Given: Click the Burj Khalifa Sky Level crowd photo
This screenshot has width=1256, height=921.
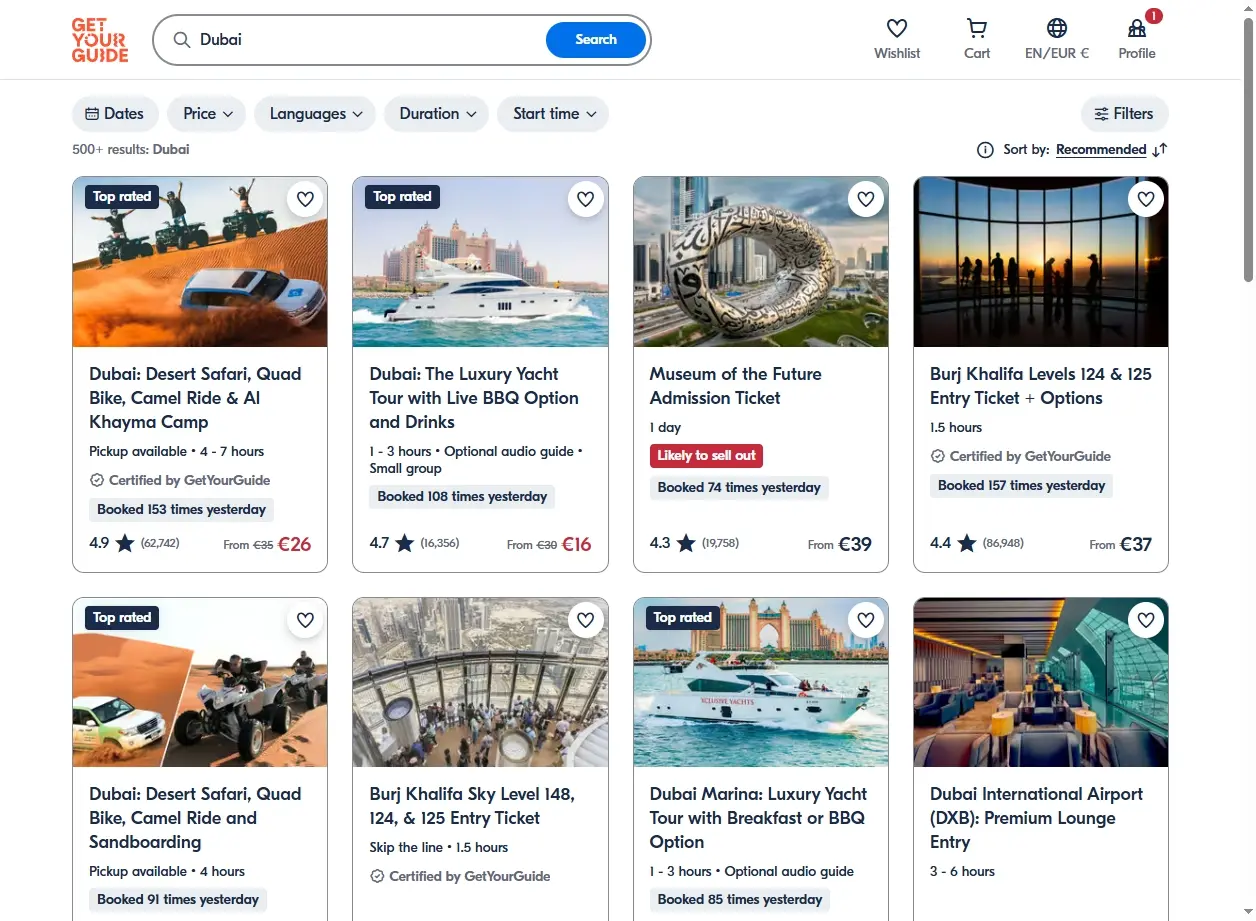Looking at the screenshot, I should coord(480,683).
